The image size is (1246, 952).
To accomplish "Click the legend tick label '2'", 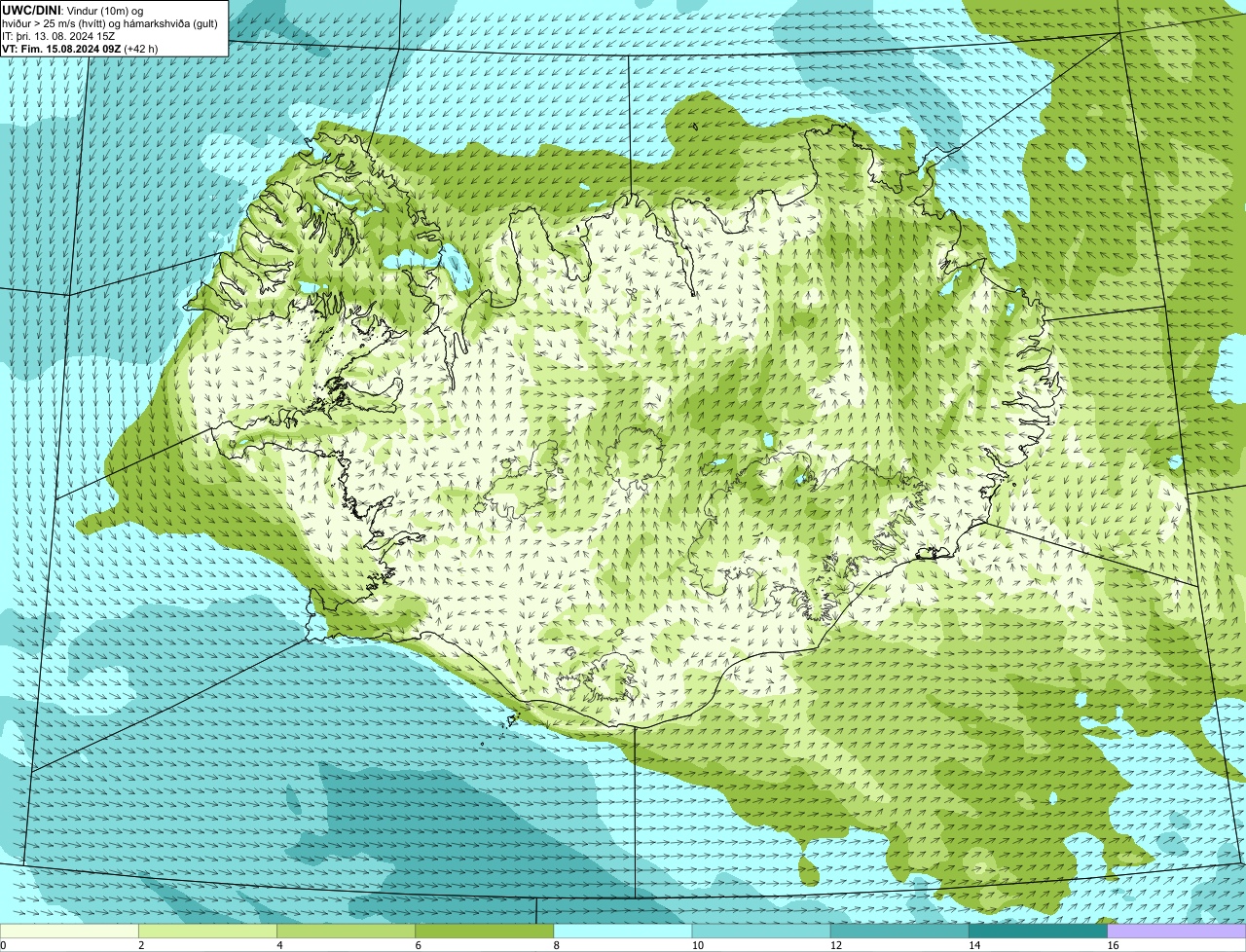I will (x=141, y=945).
